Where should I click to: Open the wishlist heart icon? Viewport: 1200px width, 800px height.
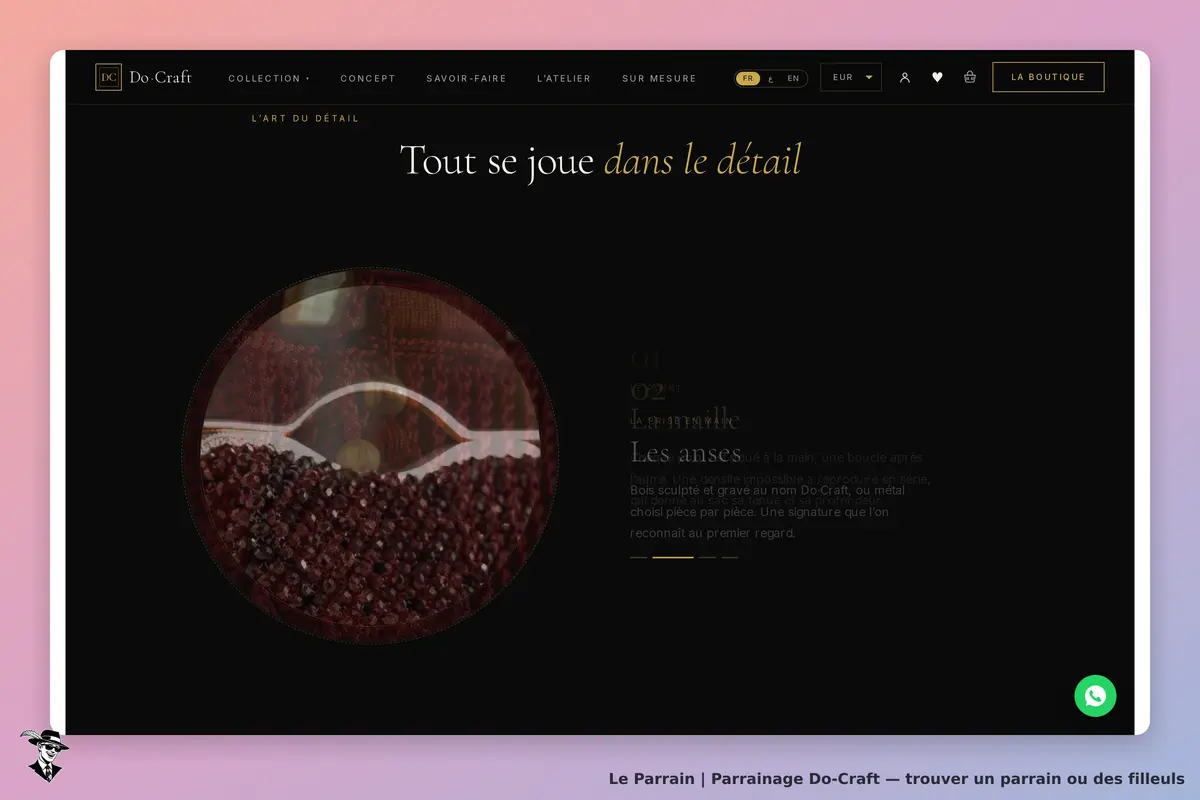point(937,77)
